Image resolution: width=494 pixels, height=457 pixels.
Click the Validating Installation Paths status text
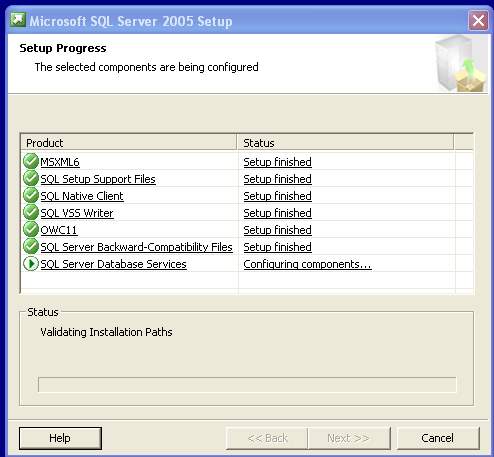[x=106, y=332]
